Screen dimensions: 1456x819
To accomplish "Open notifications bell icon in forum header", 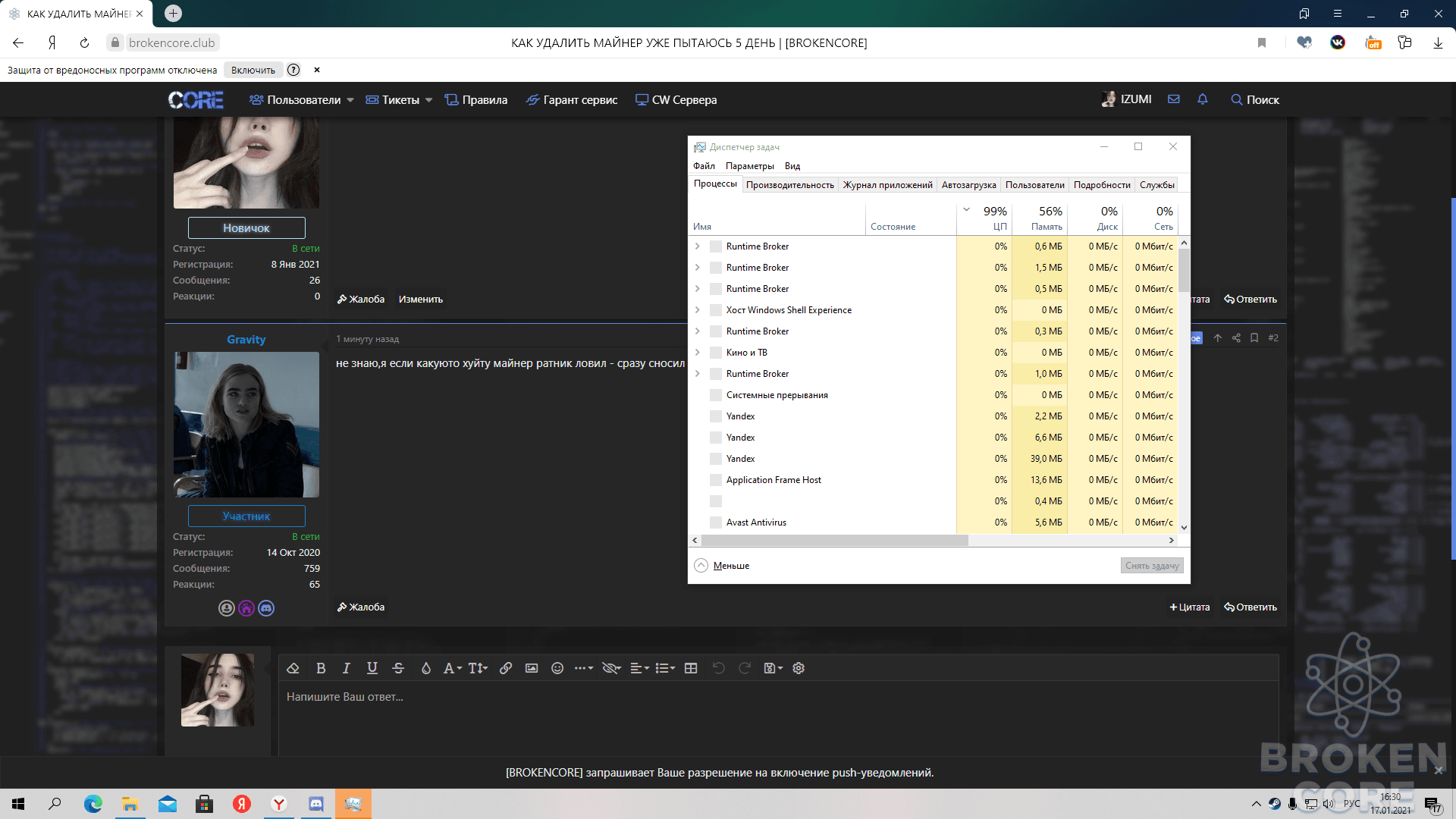I will pyautogui.click(x=1203, y=99).
